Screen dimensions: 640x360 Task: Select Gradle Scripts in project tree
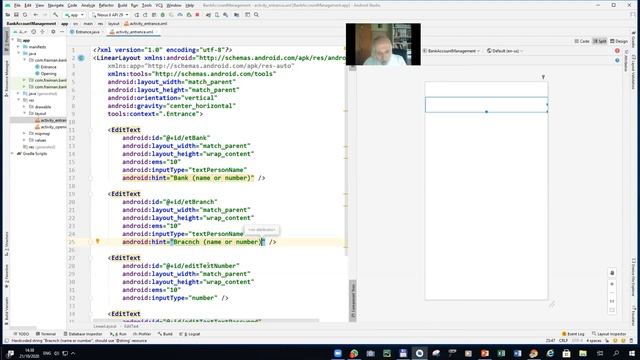32,153
